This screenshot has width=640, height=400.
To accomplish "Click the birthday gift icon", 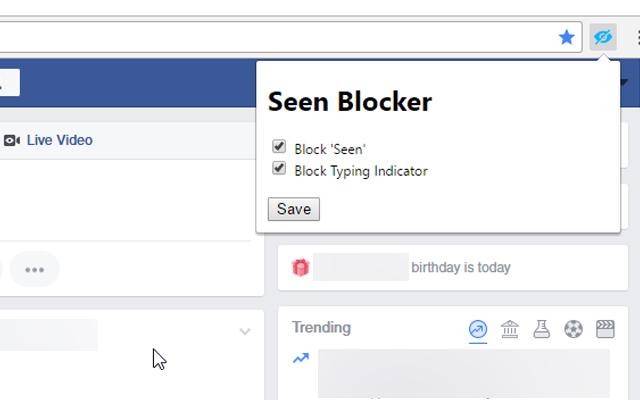I will [300, 267].
